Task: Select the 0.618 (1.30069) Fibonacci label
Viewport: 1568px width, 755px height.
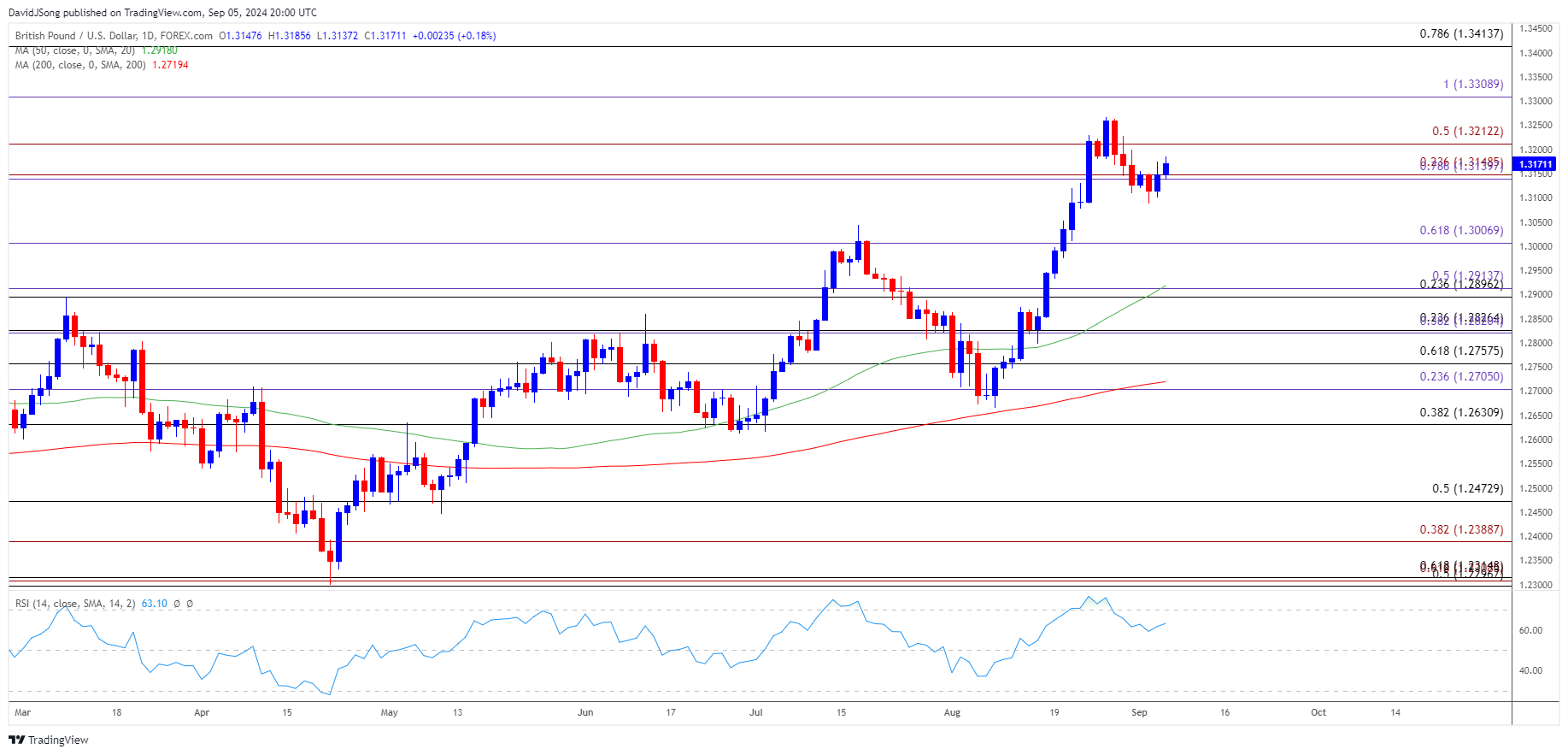Action: pos(1461,231)
